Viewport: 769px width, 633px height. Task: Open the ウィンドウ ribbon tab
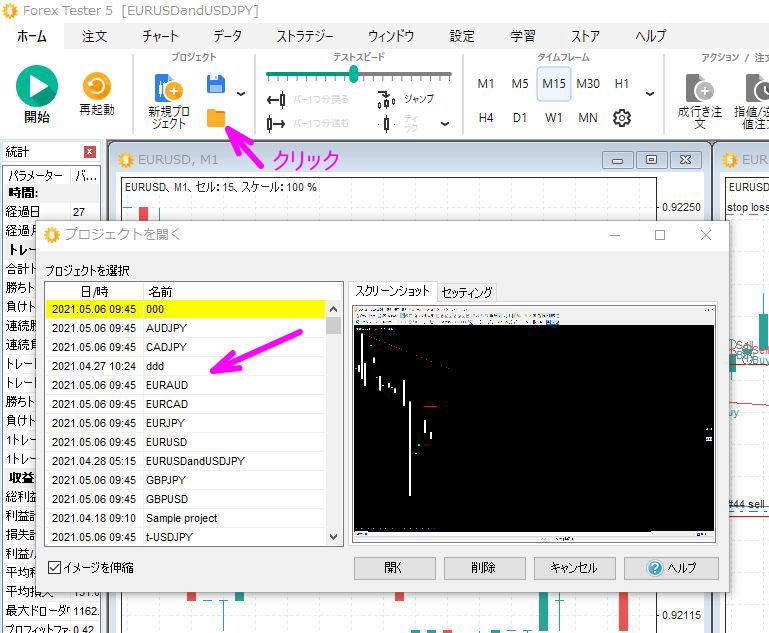[x=391, y=36]
